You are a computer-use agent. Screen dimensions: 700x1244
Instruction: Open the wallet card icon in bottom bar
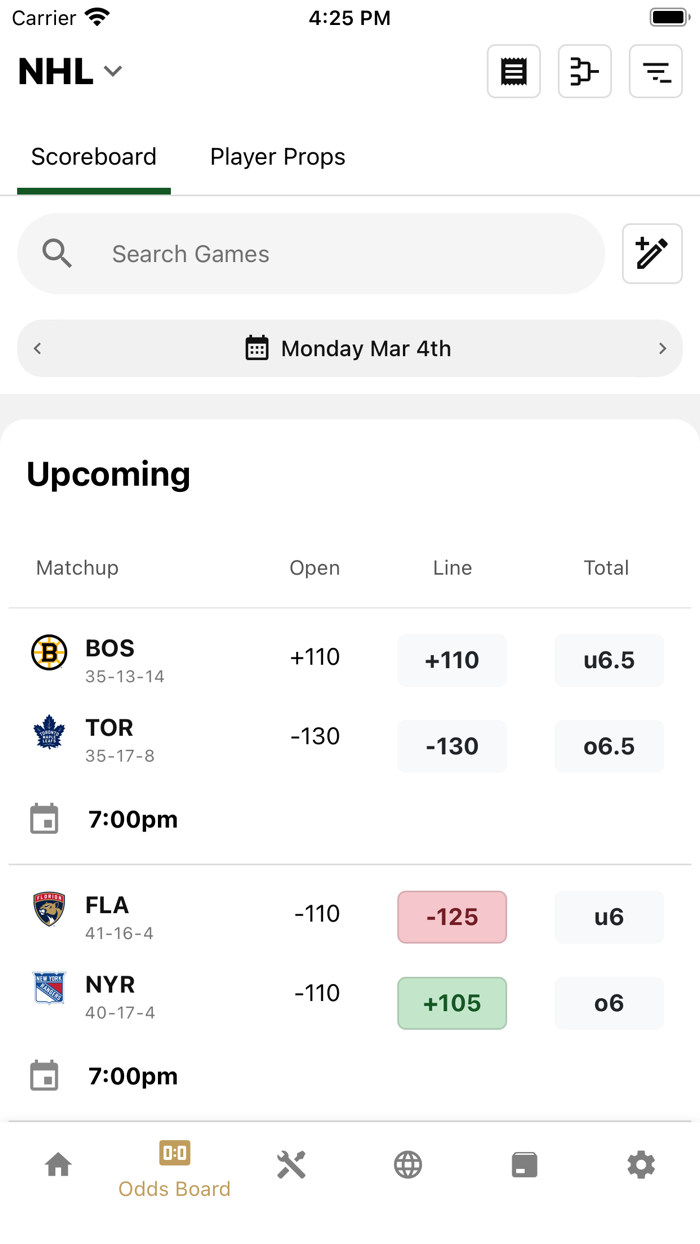[x=524, y=1164]
